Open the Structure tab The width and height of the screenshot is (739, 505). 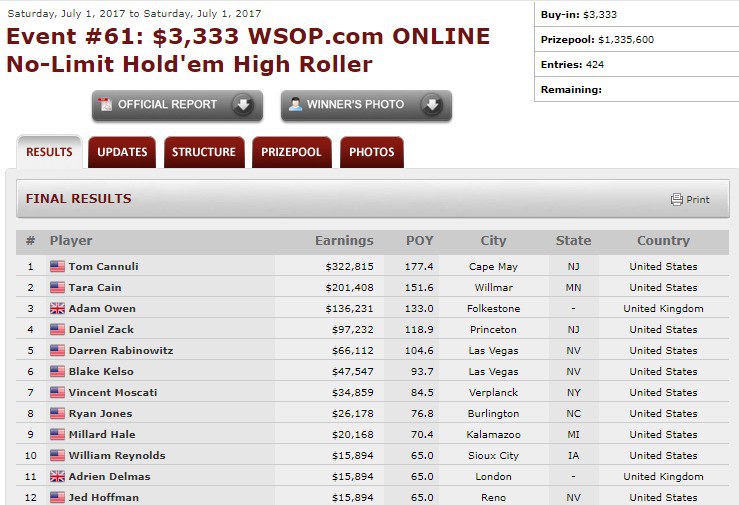tap(204, 152)
